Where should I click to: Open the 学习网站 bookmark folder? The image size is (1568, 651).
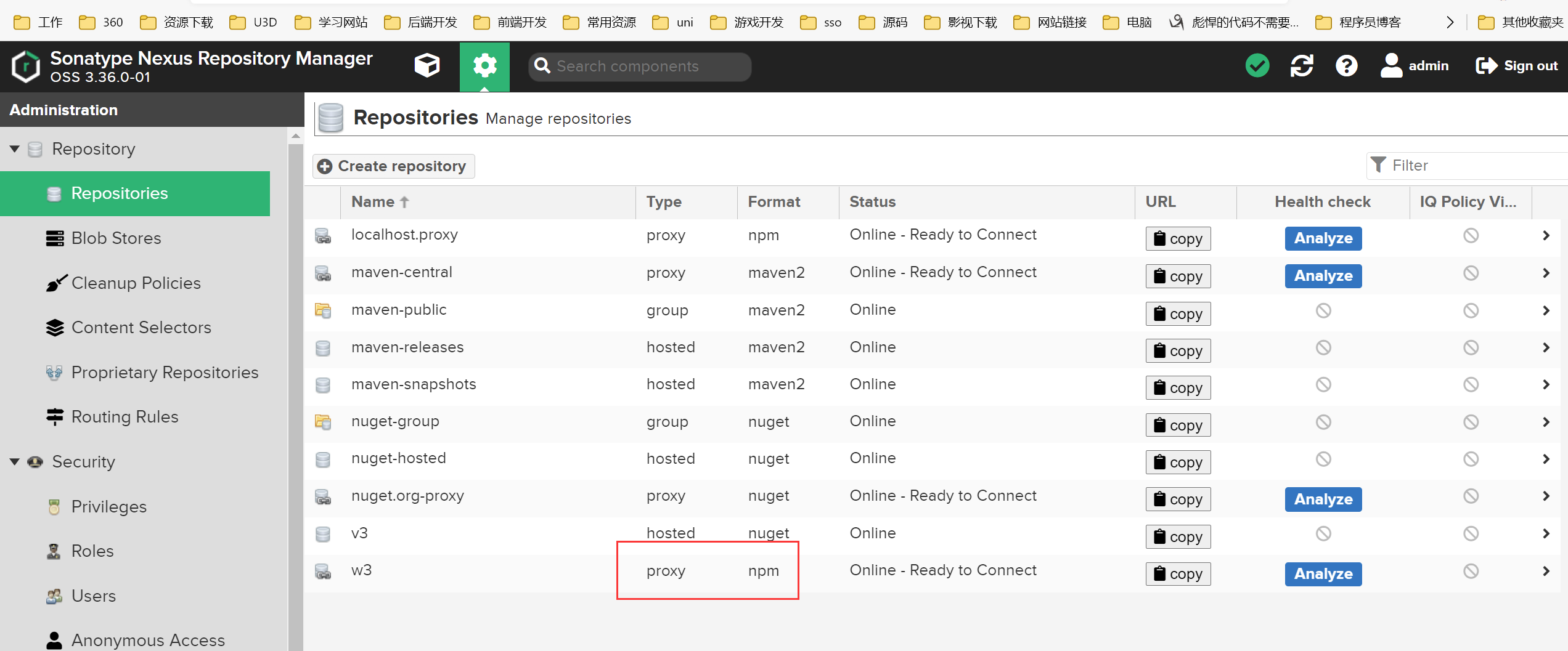coord(331,23)
